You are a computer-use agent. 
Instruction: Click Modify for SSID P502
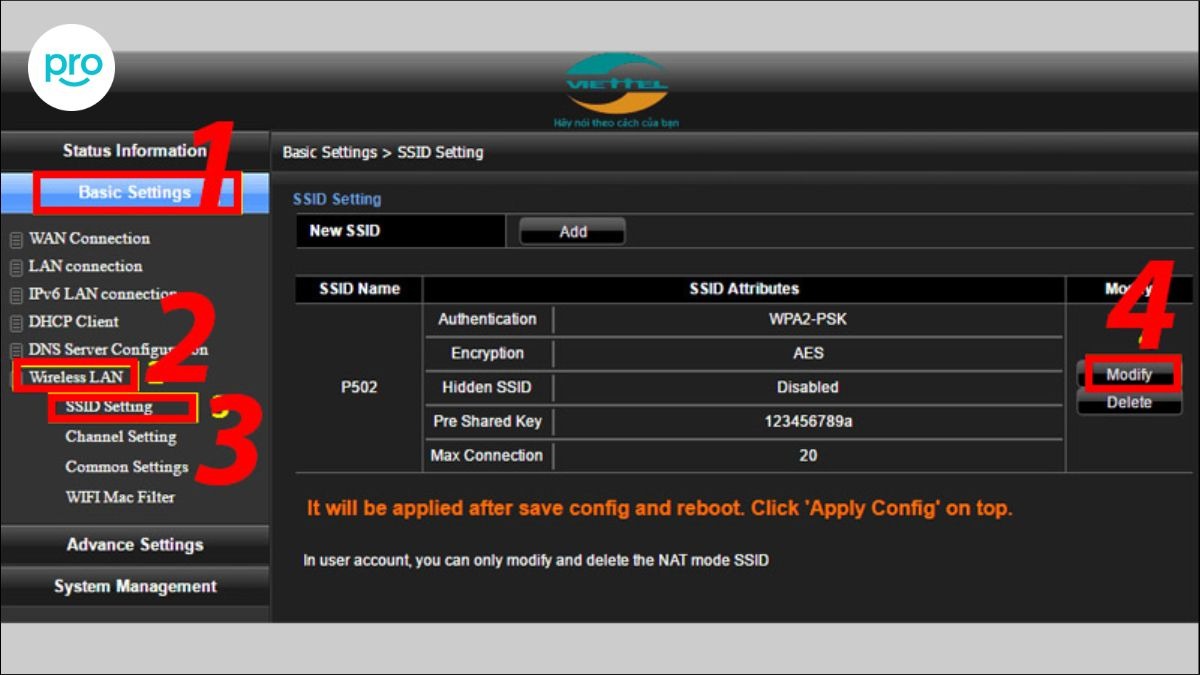(x=1129, y=375)
